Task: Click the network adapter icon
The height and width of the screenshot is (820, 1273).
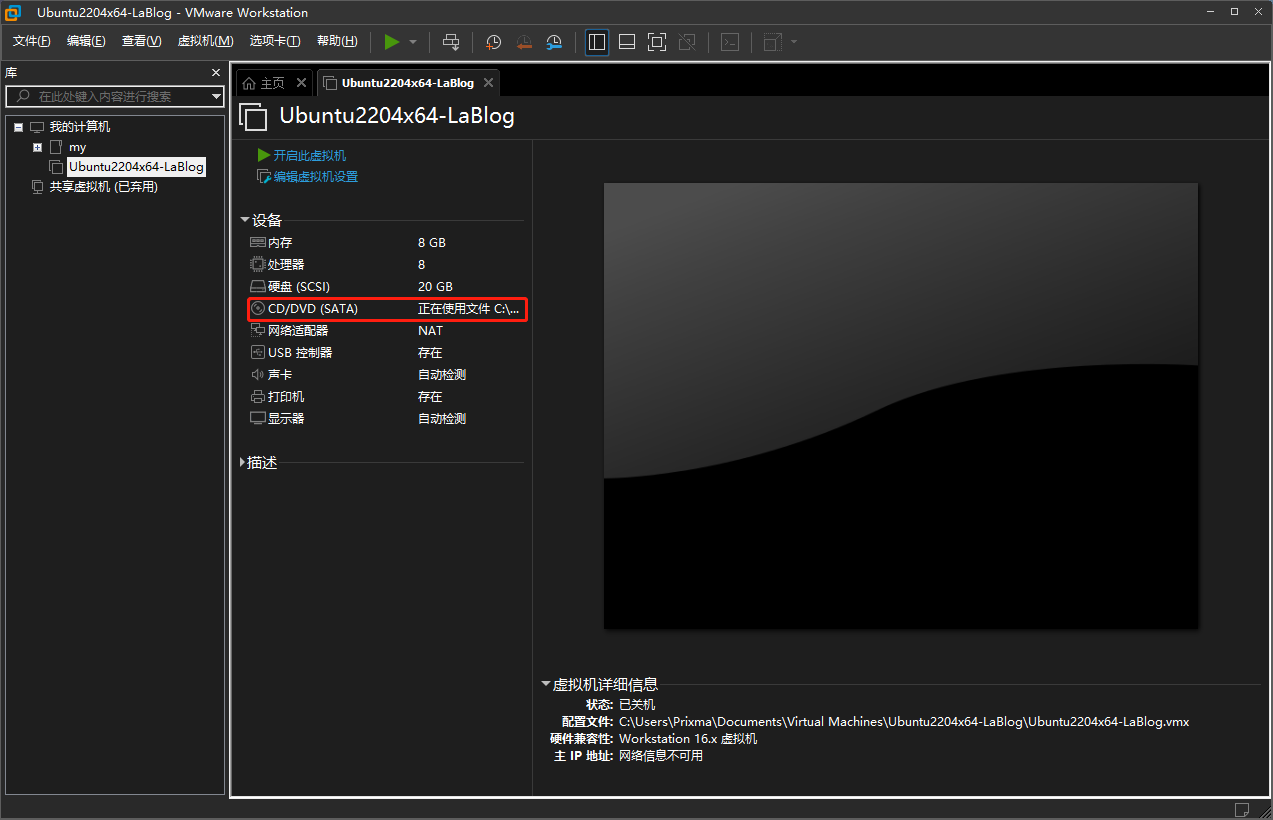Action: pos(257,331)
